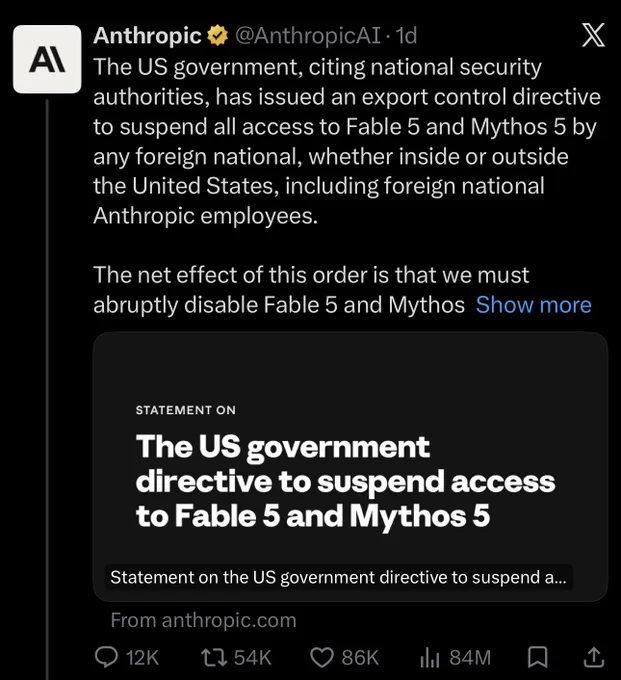Click the X logo

[x=593, y=36]
